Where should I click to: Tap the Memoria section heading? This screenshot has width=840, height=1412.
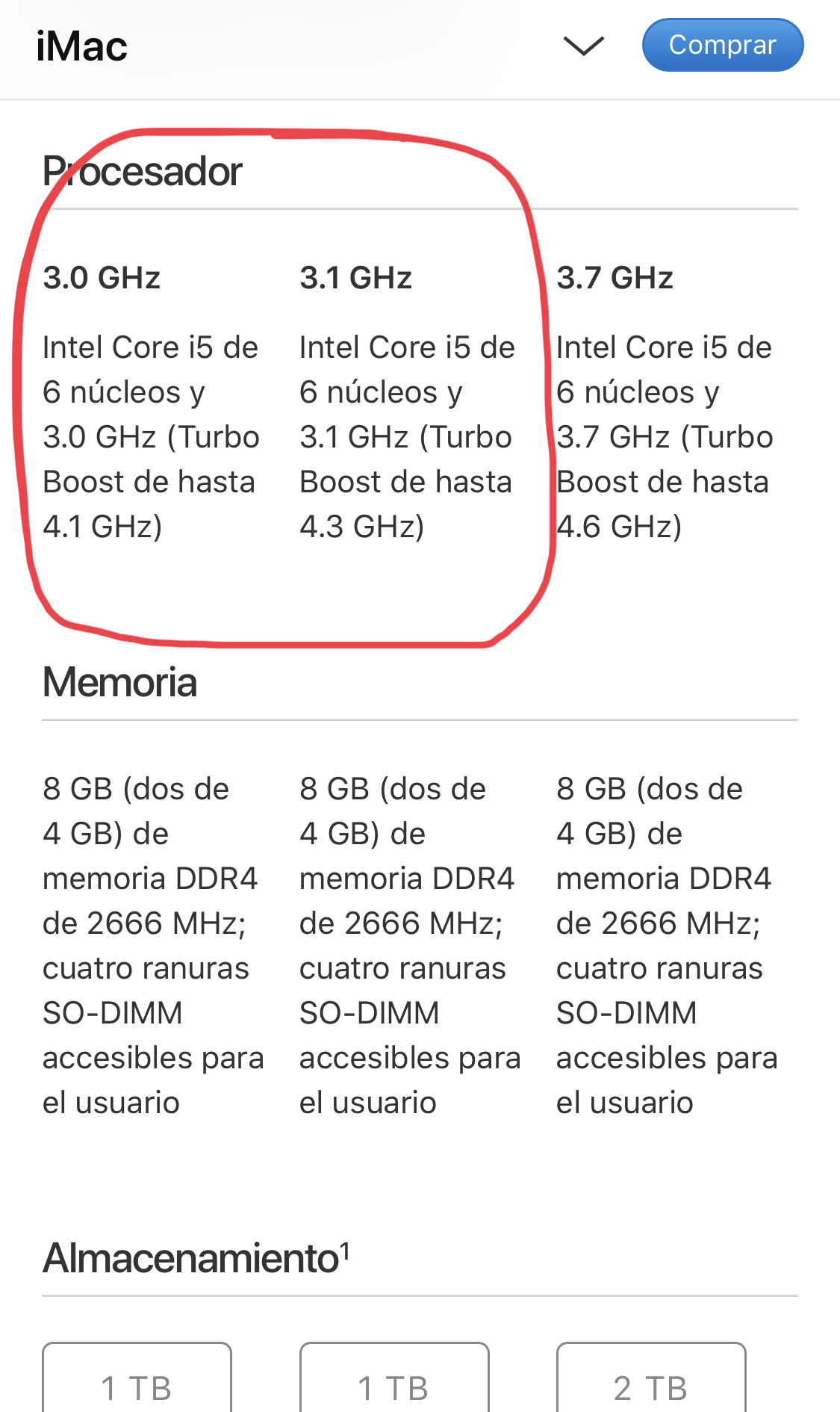[119, 682]
